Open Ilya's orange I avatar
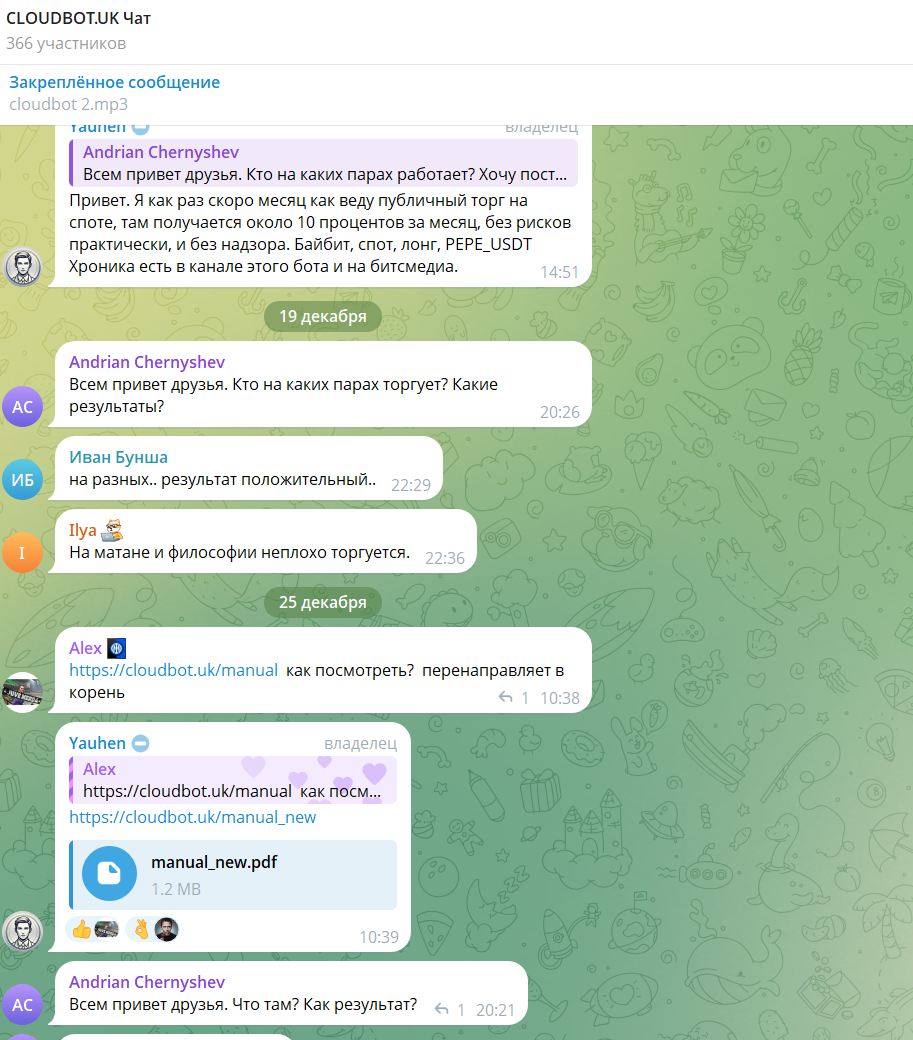The width and height of the screenshot is (913, 1040). (23, 552)
